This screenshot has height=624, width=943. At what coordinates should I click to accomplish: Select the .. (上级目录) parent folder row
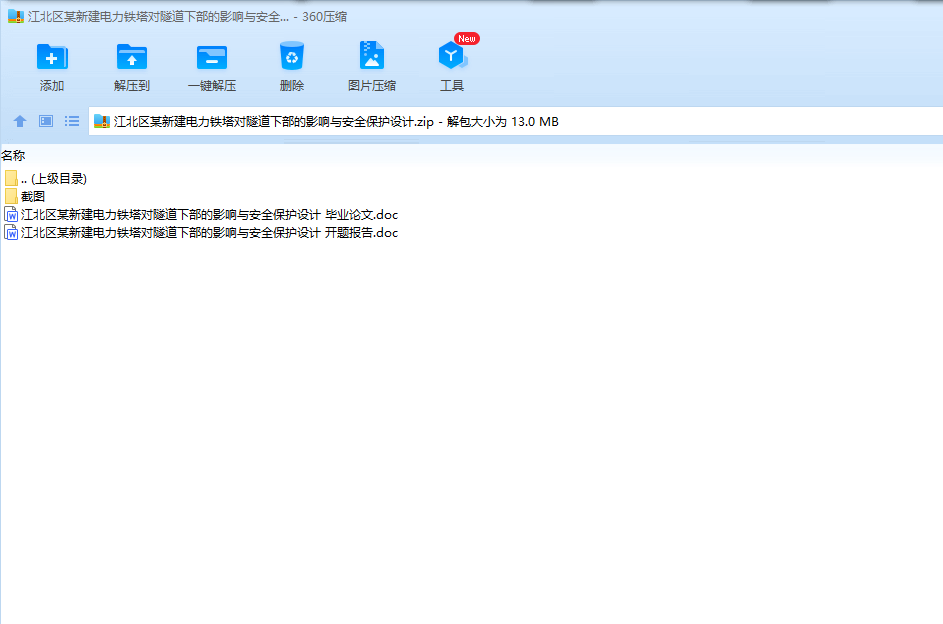coord(46,179)
